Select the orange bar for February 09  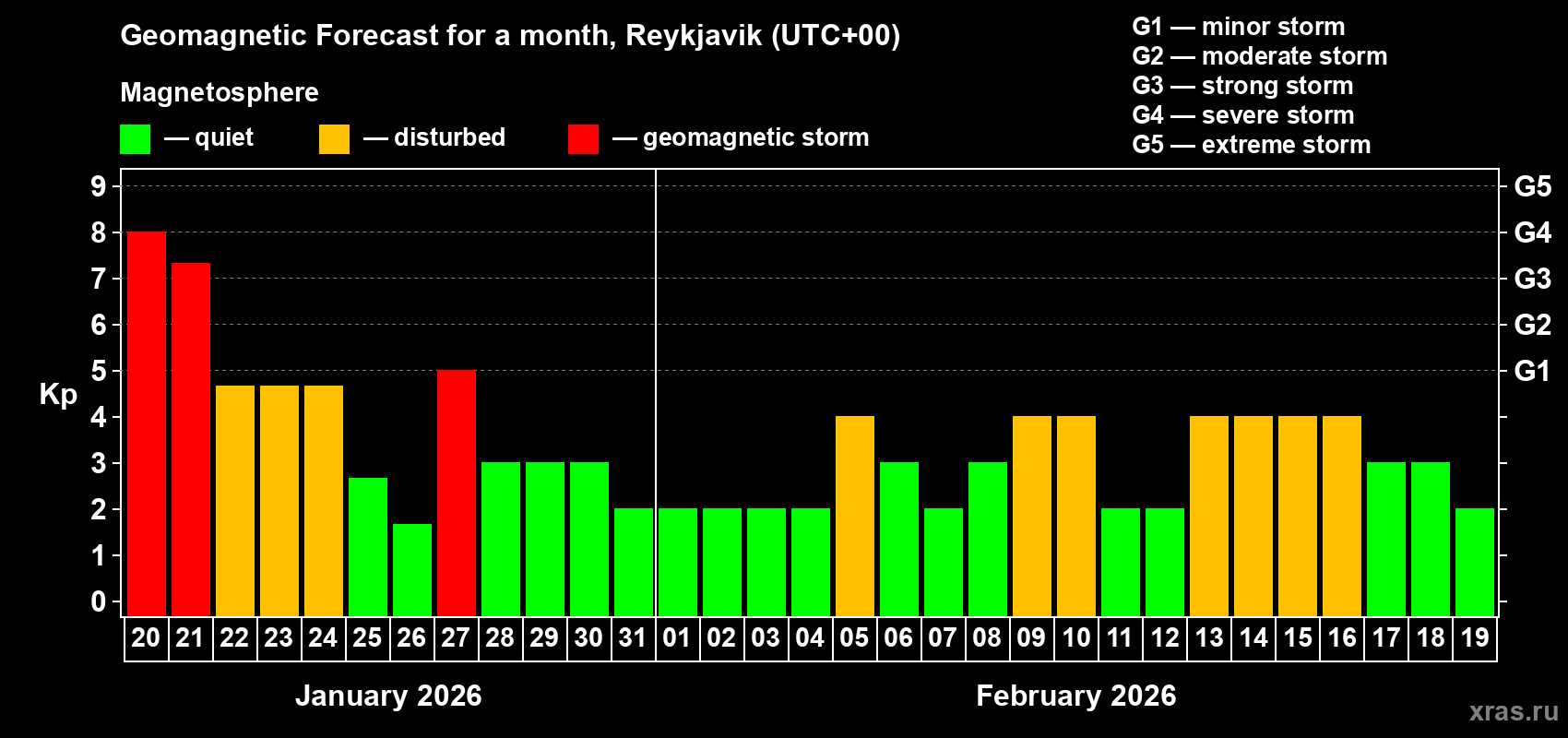click(x=1032, y=516)
